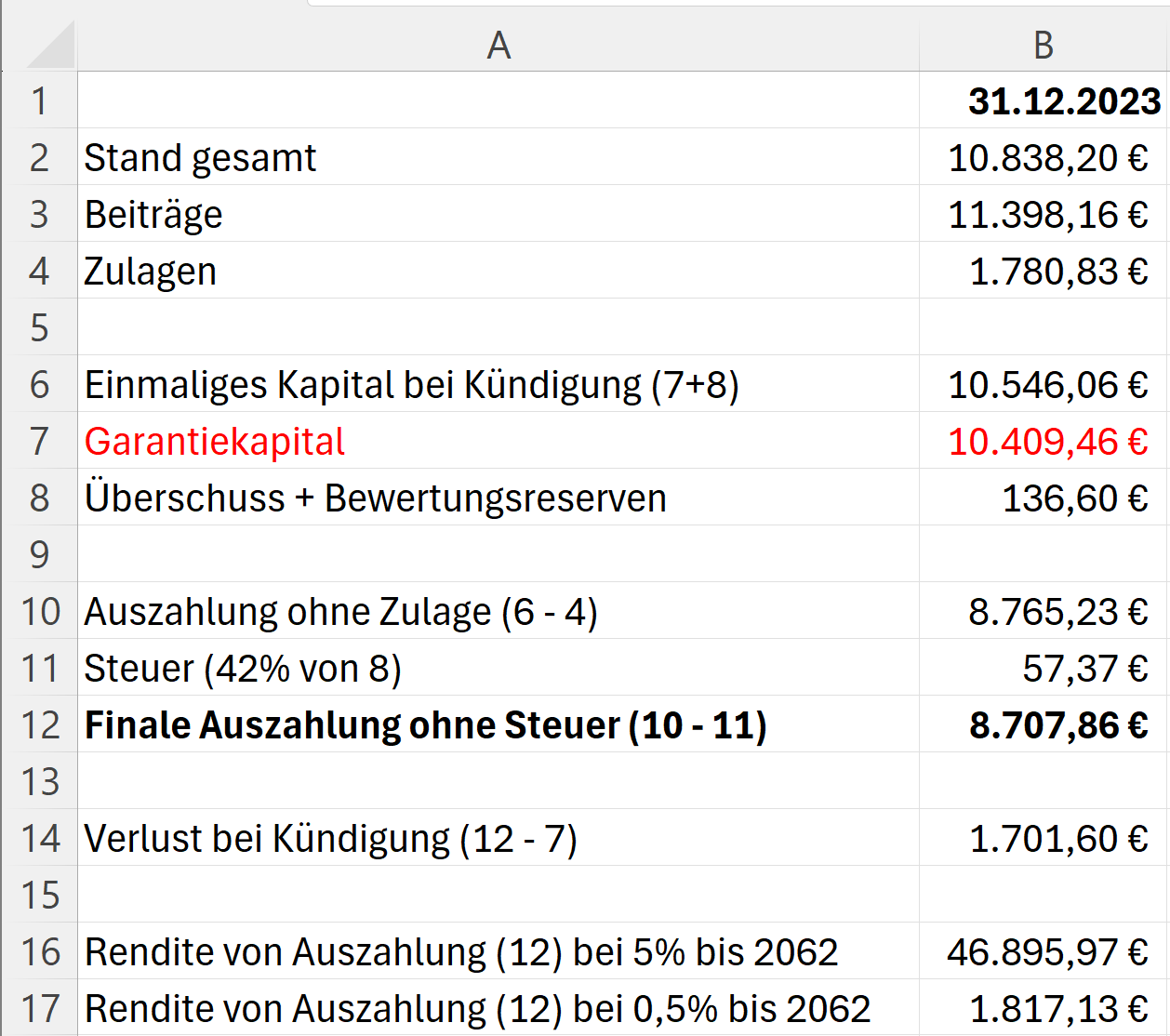The width and height of the screenshot is (1170, 1036).
Task: Select 'Überschuss + Bewertungsreserven' cell
Action: click(x=375, y=498)
